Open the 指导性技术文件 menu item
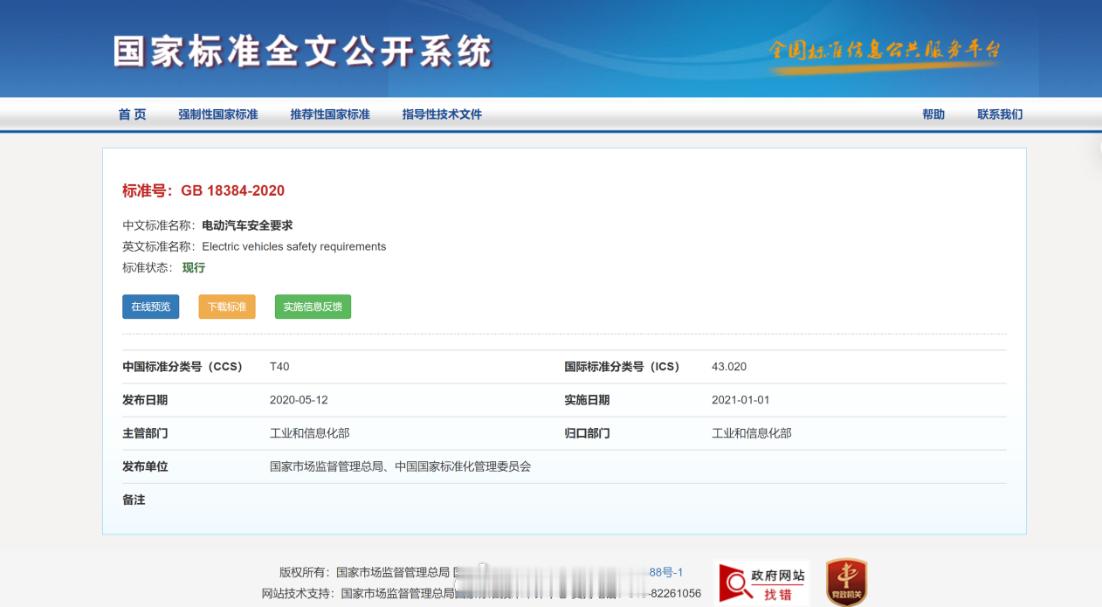This screenshot has width=1102, height=607. [443, 114]
